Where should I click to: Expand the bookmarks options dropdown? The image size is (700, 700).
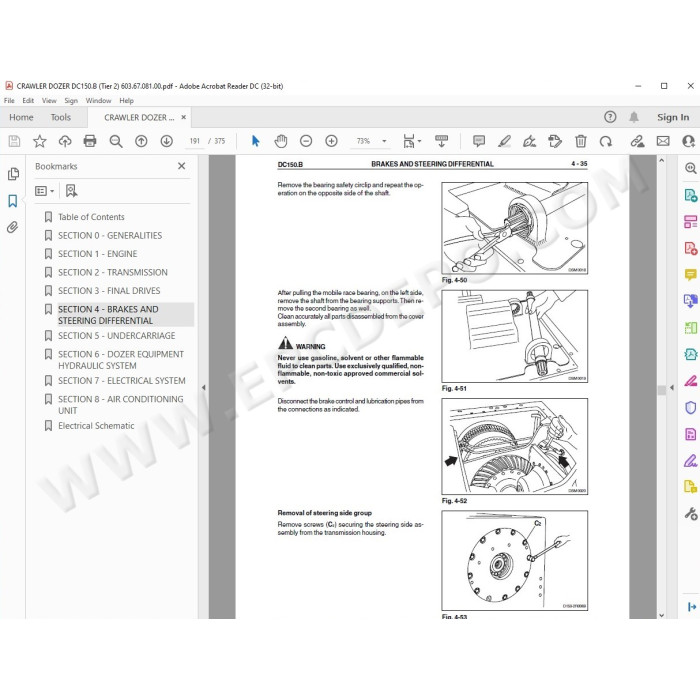(45, 191)
